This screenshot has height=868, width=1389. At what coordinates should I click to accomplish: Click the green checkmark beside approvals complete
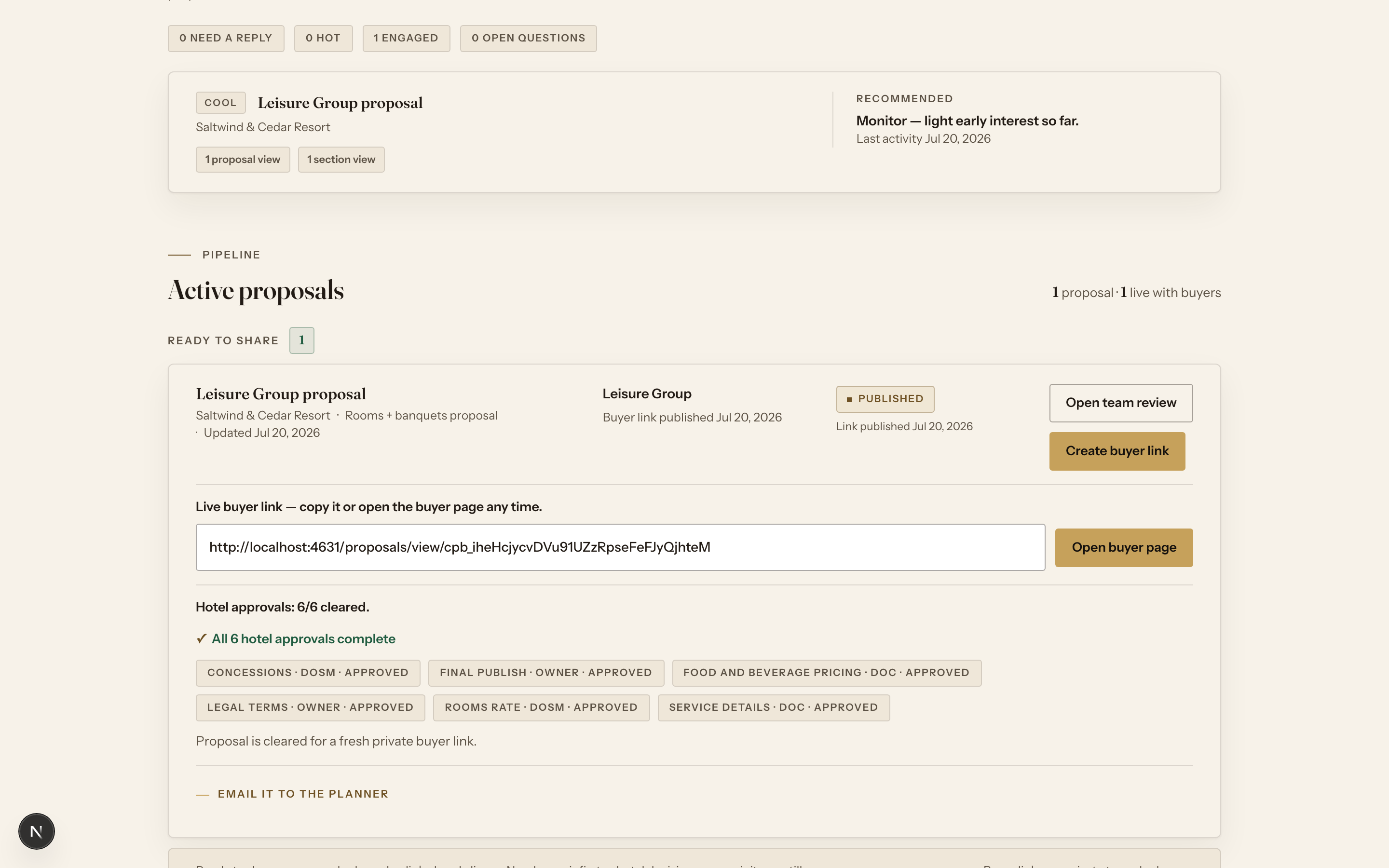tap(202, 639)
